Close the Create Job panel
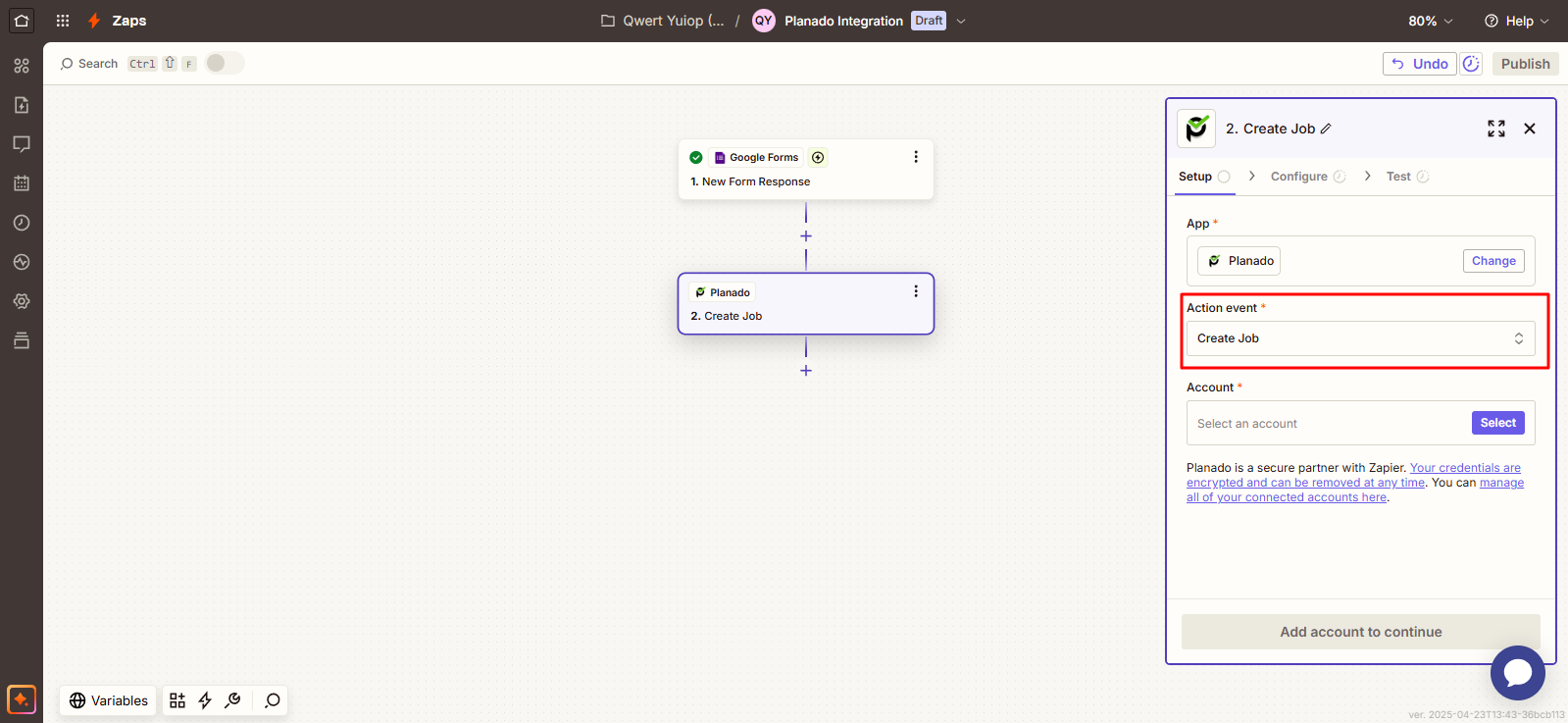The image size is (1568, 723). tap(1530, 129)
